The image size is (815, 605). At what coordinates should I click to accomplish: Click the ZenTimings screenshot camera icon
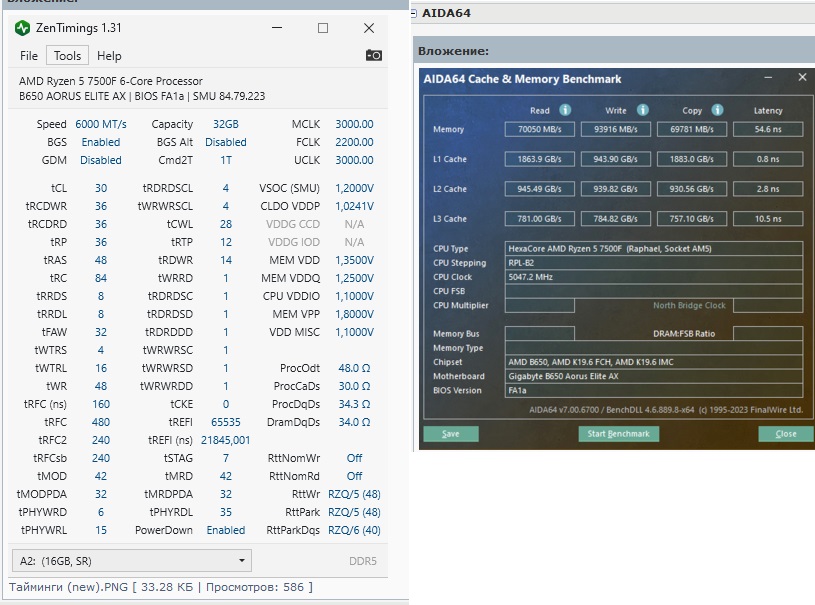[x=374, y=55]
